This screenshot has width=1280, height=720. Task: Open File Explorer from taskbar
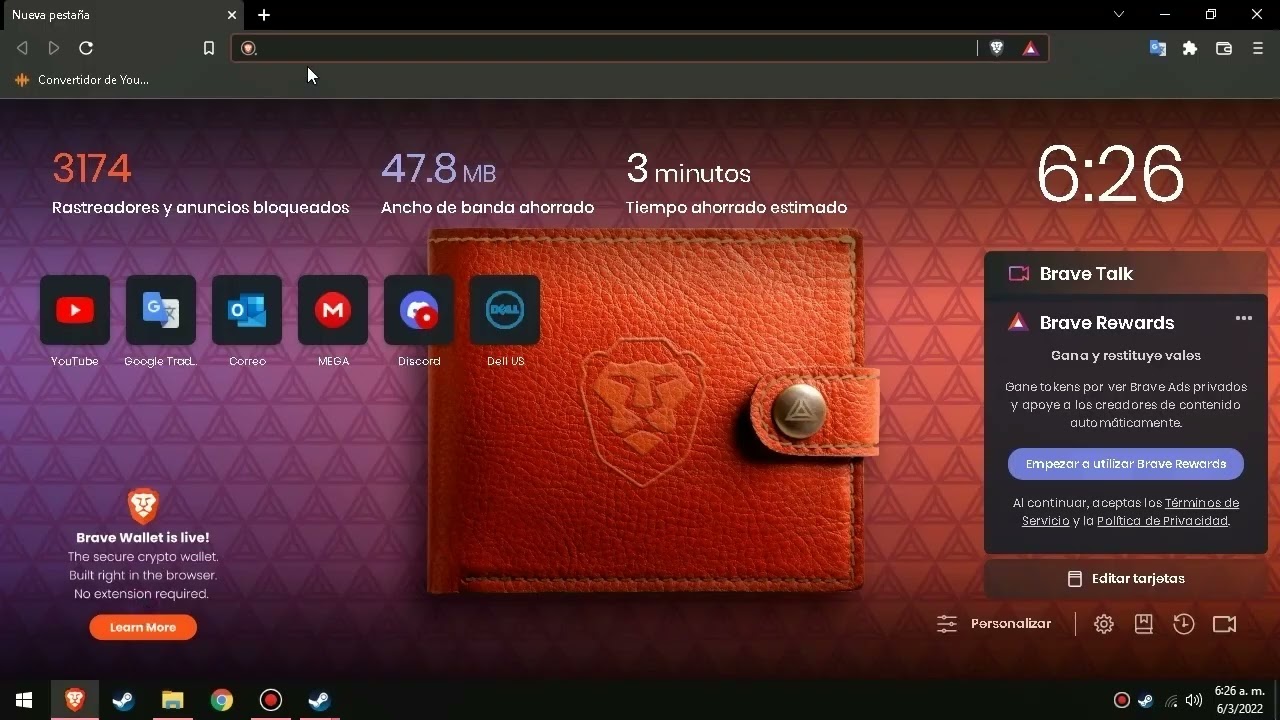click(173, 700)
